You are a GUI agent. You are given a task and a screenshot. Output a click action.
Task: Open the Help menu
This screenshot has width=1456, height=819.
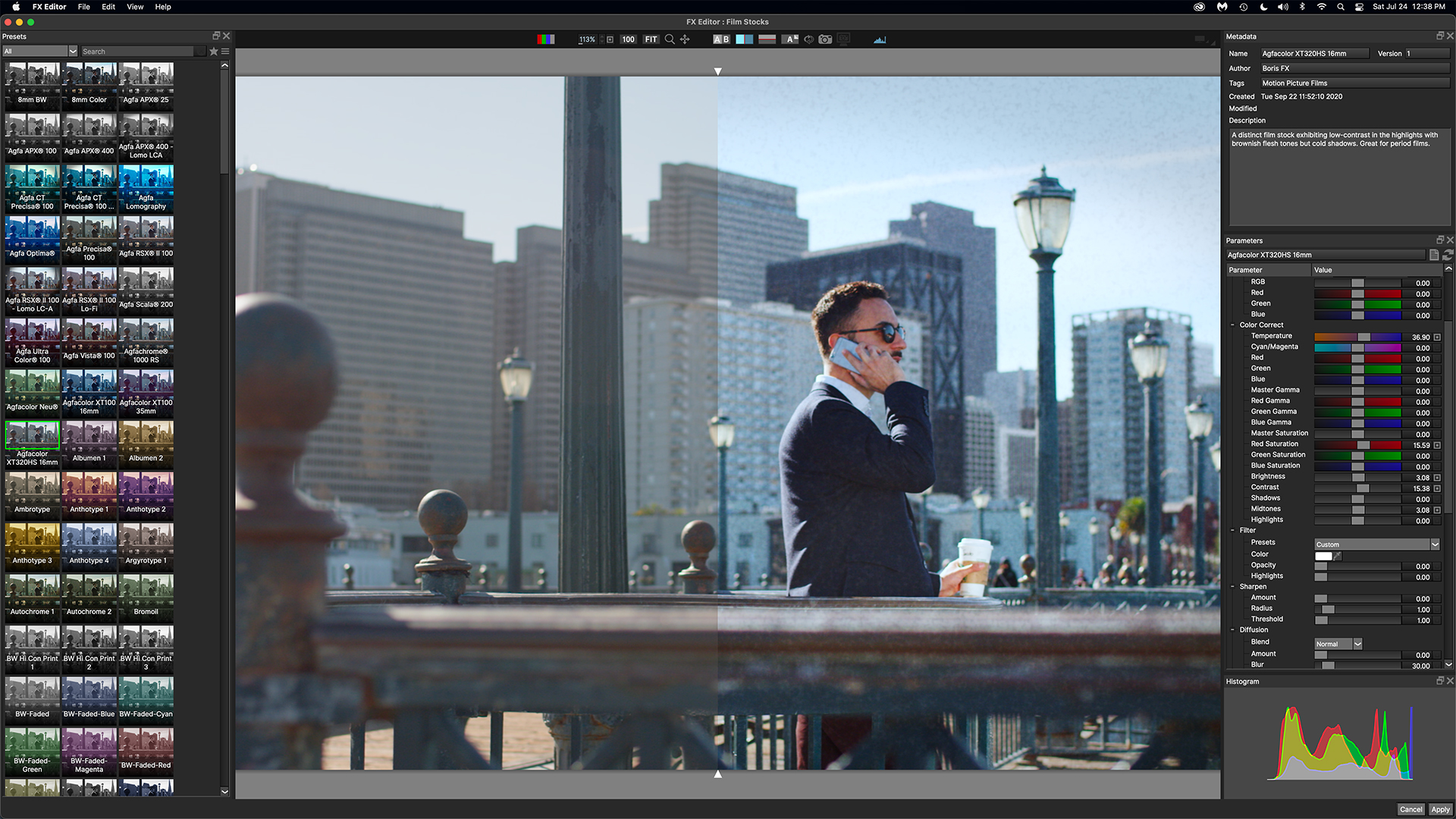(x=163, y=7)
